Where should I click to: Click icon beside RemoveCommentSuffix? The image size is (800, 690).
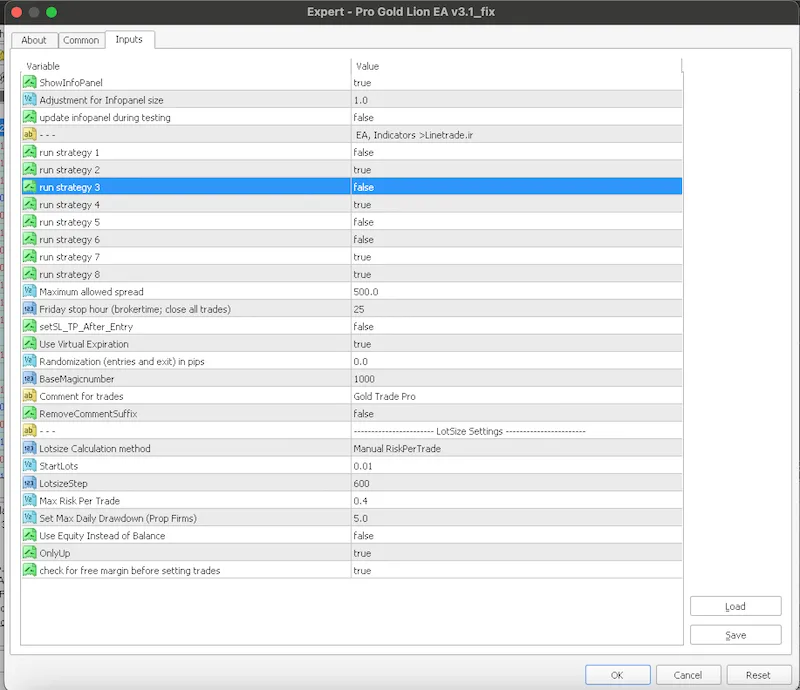click(x=30, y=413)
